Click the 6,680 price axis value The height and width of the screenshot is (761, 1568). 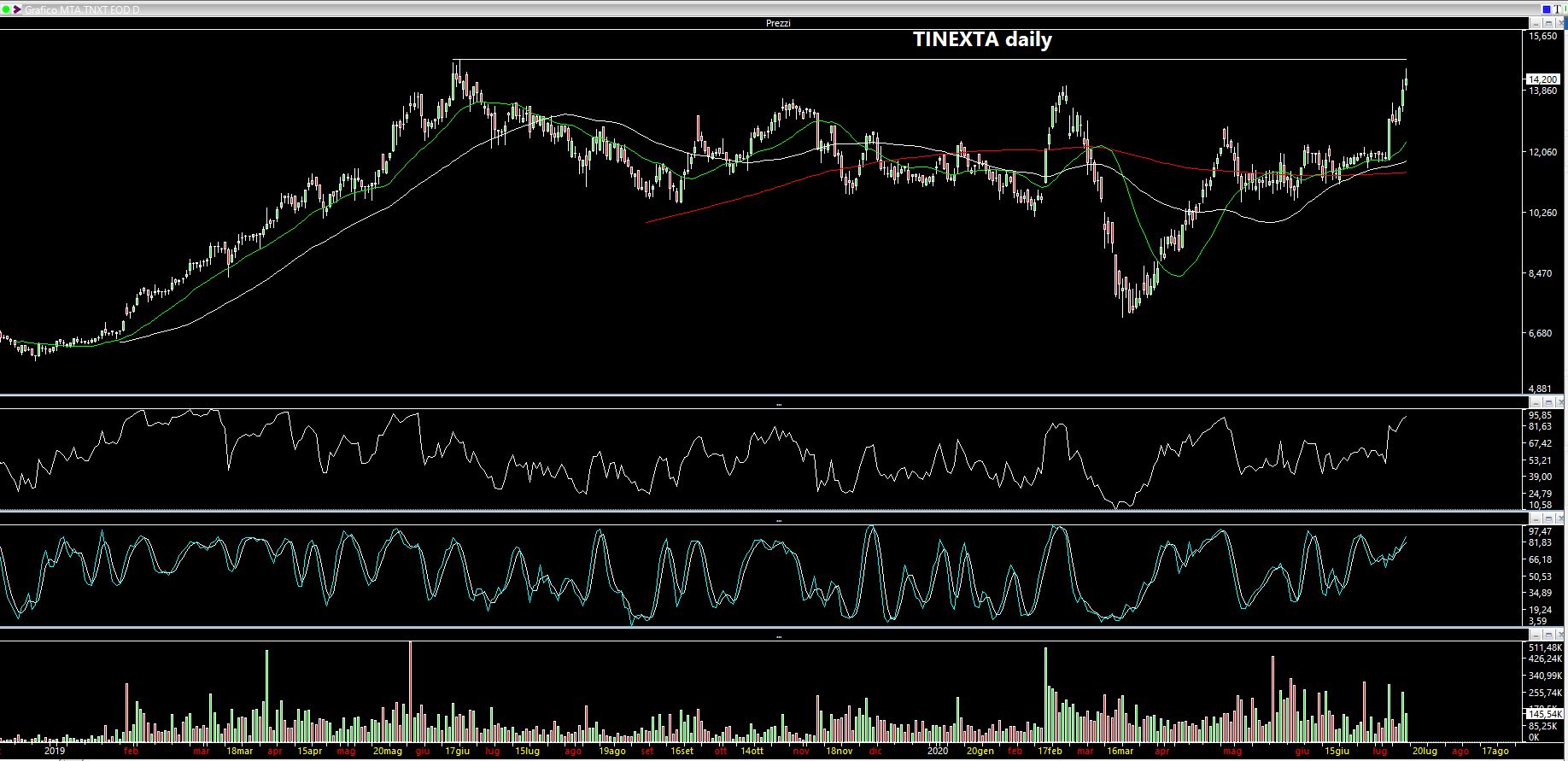pos(1540,333)
